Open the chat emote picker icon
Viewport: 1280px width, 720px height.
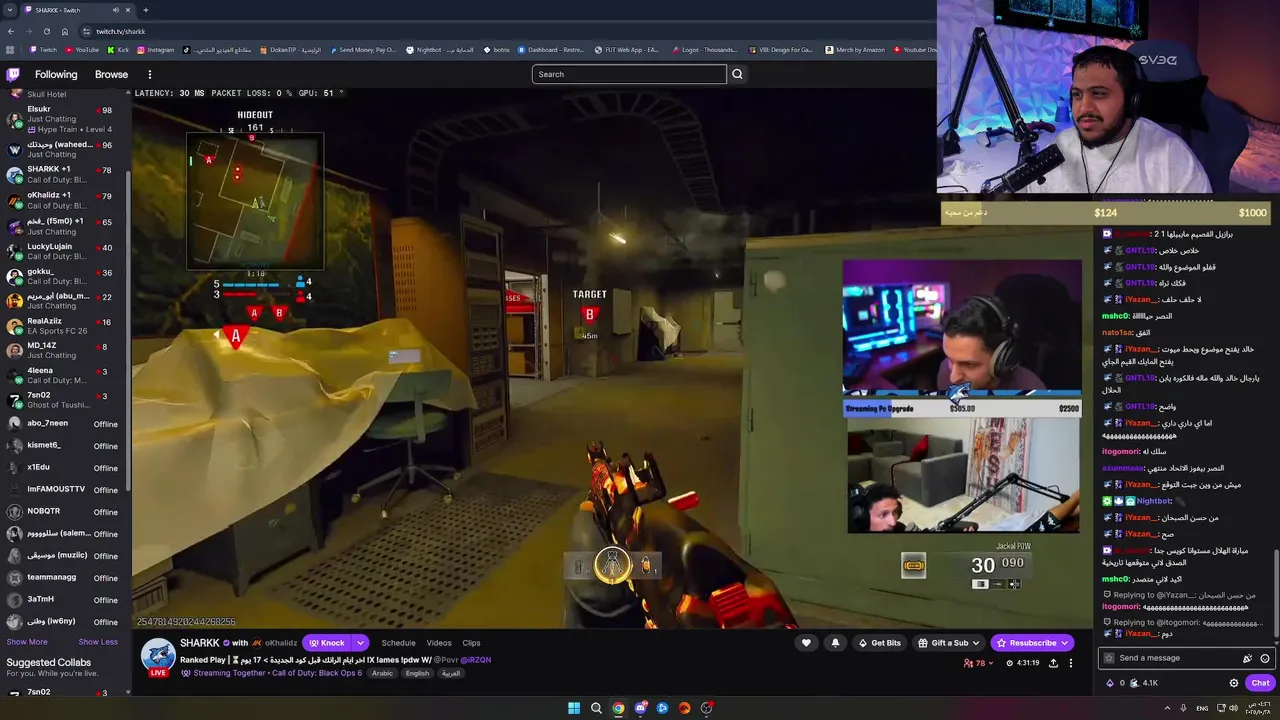(x=1265, y=658)
